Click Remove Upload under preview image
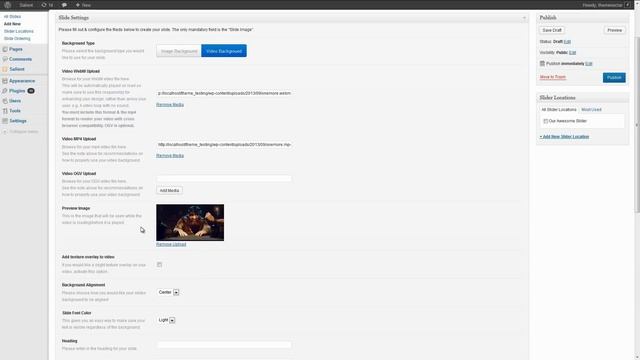Screen dimensions: 640x360 click(171, 244)
